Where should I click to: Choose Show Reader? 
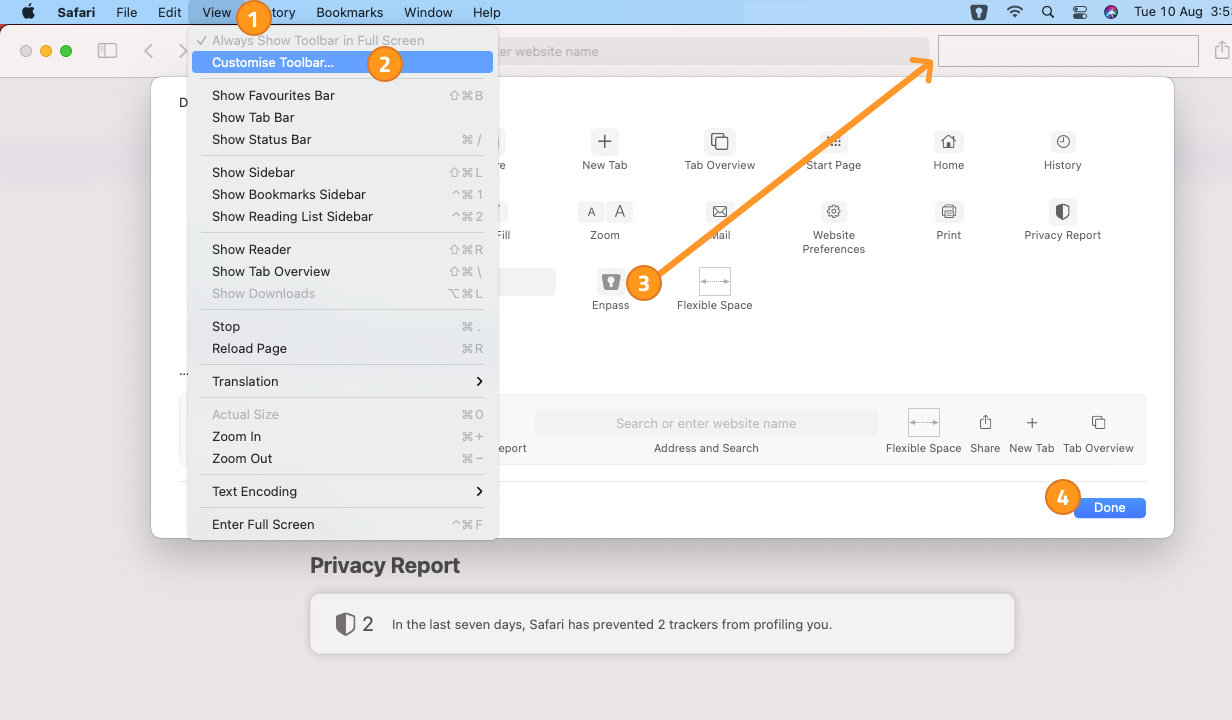[343, 249]
